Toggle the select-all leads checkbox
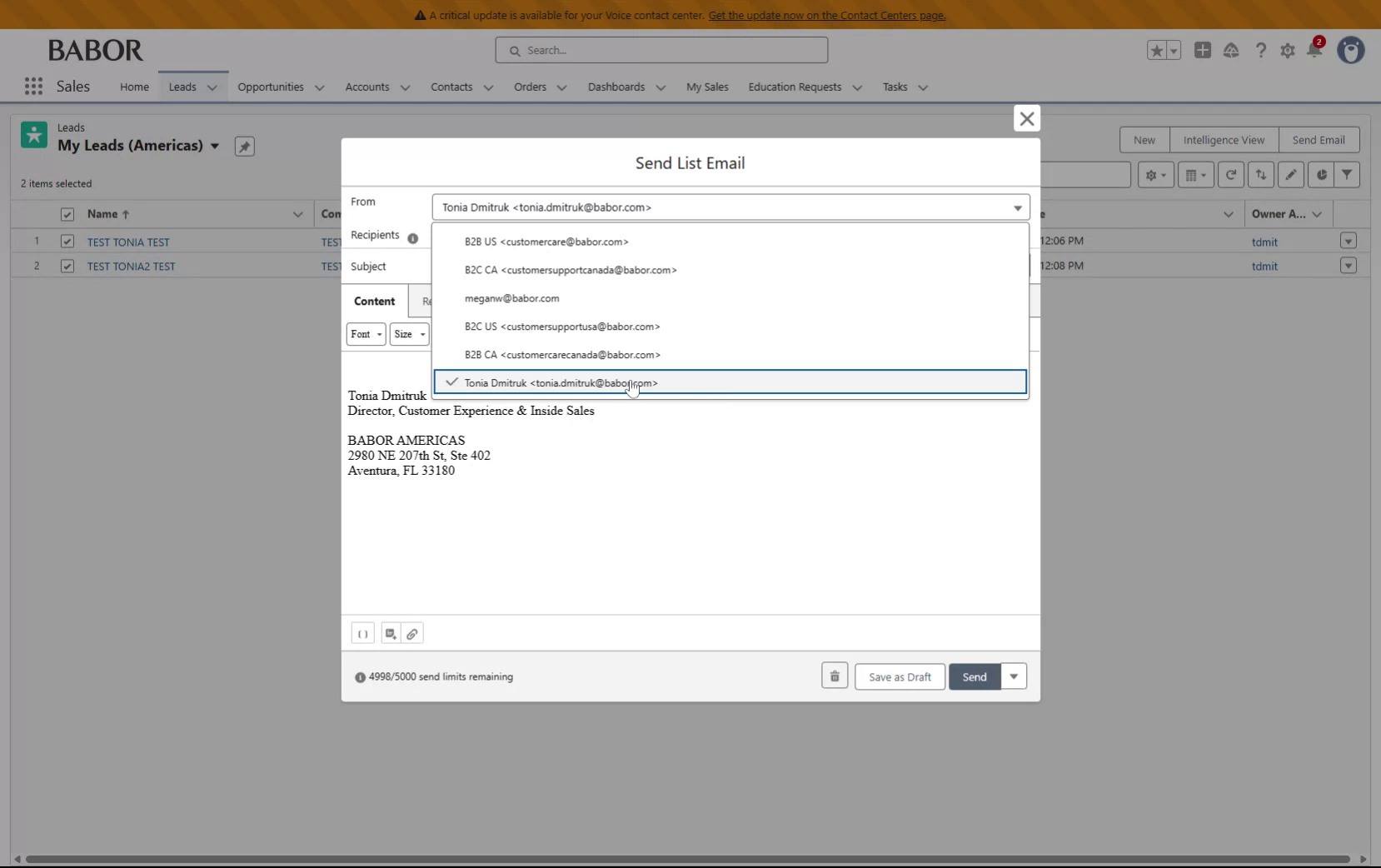 [67, 214]
